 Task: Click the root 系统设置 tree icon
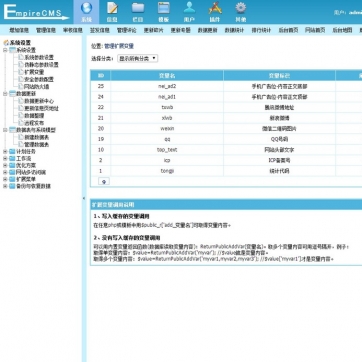[x=6, y=43]
